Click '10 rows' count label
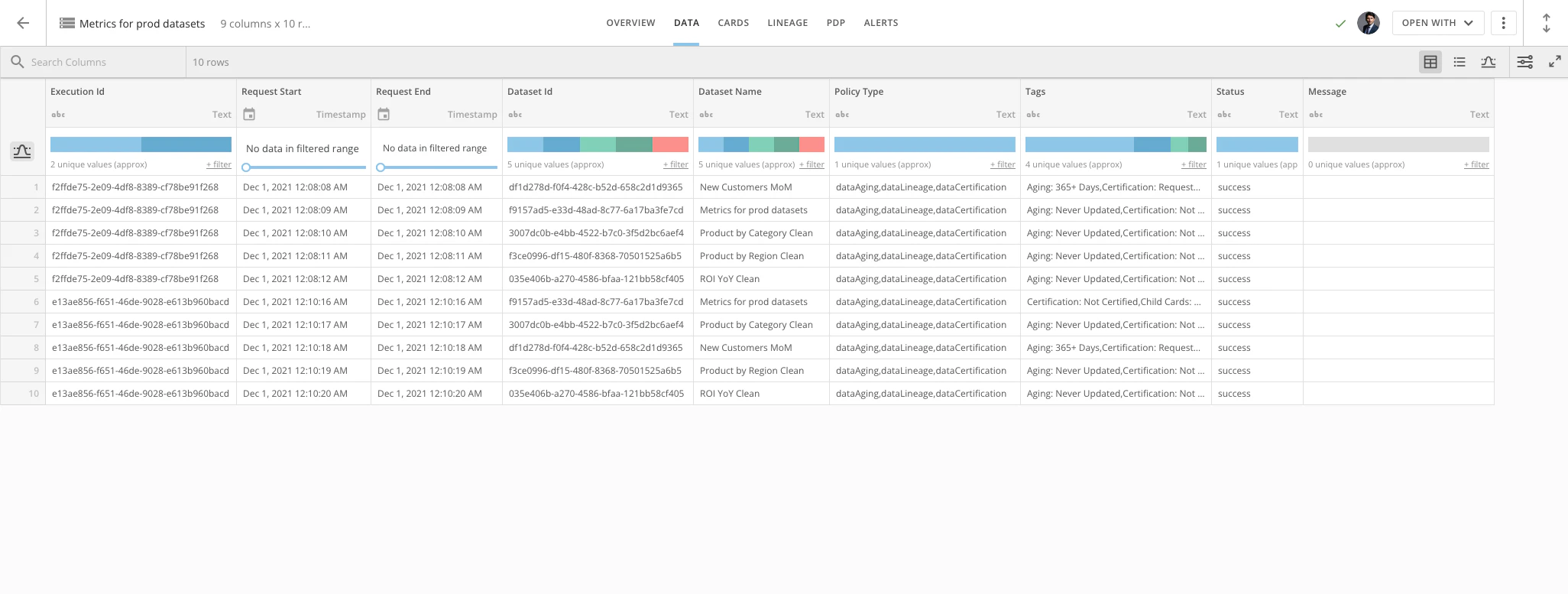The height and width of the screenshot is (594, 1568). tap(211, 62)
